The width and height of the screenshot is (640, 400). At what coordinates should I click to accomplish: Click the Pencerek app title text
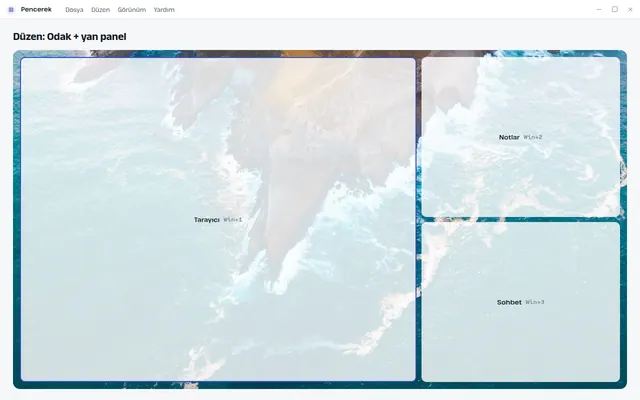tap(36, 9)
